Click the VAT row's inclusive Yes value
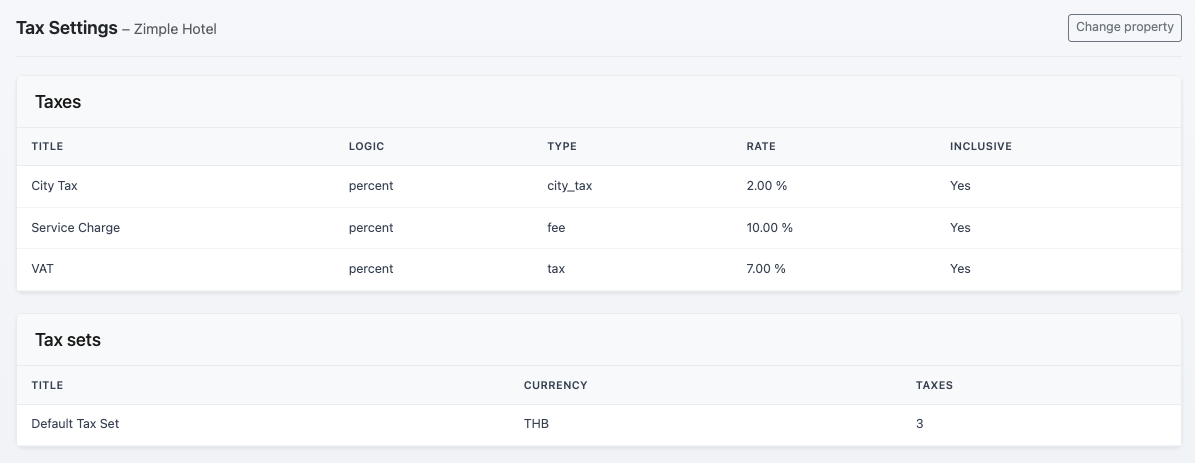 click(x=960, y=269)
